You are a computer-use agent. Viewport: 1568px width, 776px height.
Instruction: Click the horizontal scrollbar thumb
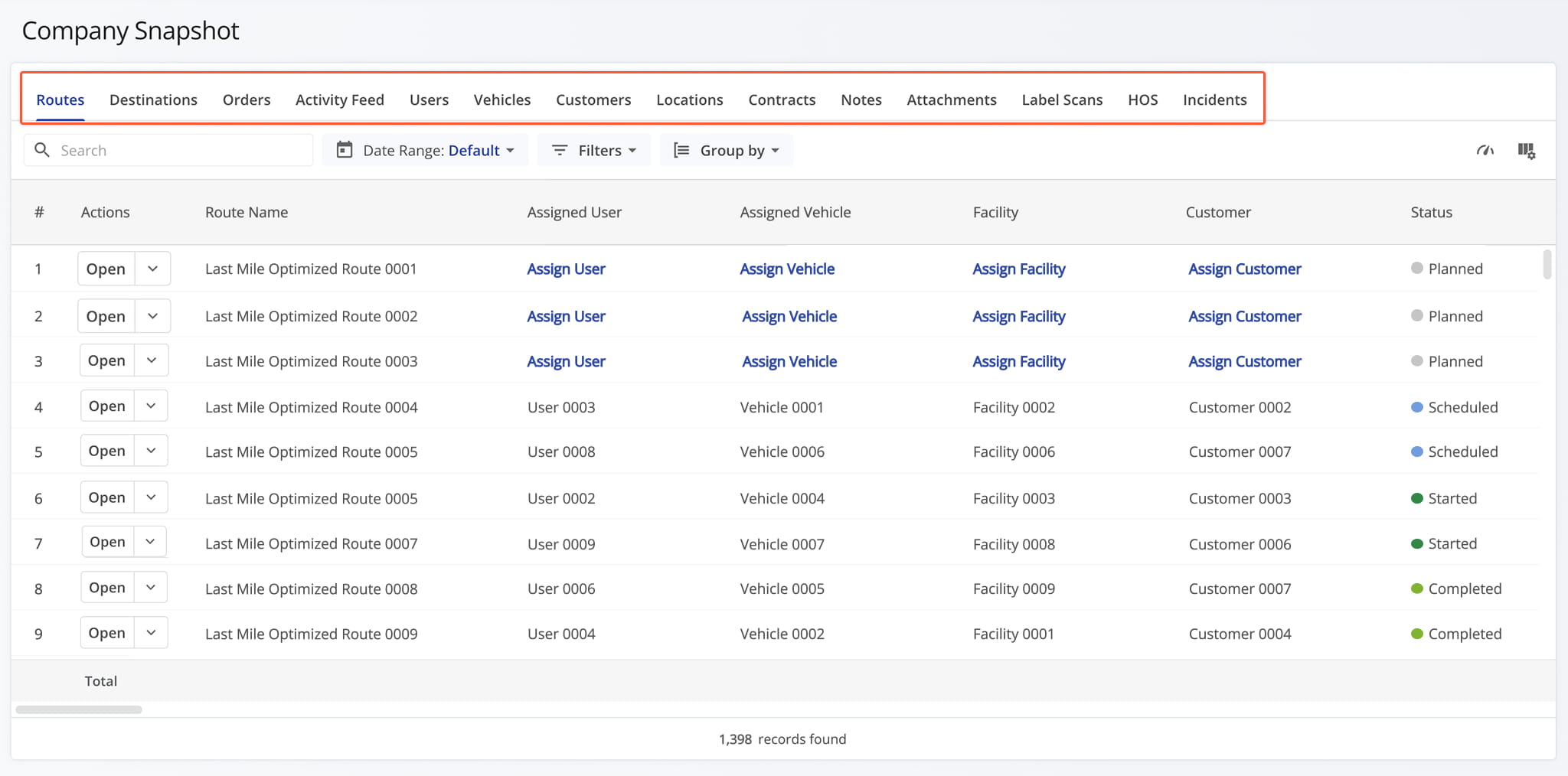pos(79,709)
